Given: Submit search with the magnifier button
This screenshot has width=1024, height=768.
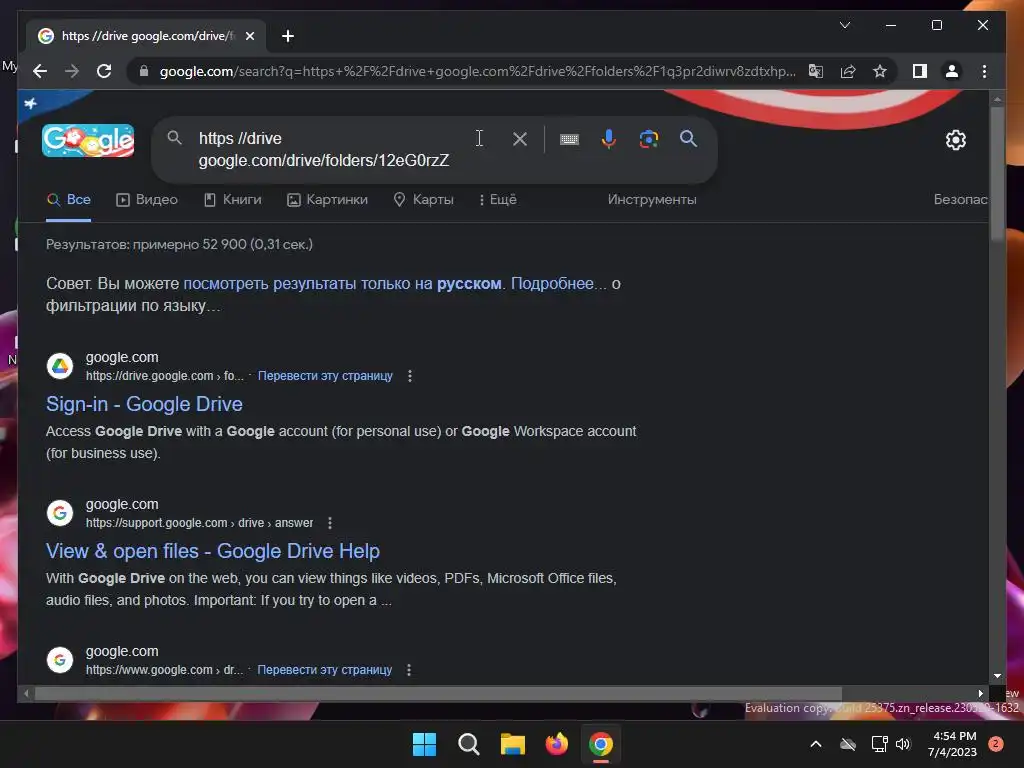Looking at the screenshot, I should [688, 138].
